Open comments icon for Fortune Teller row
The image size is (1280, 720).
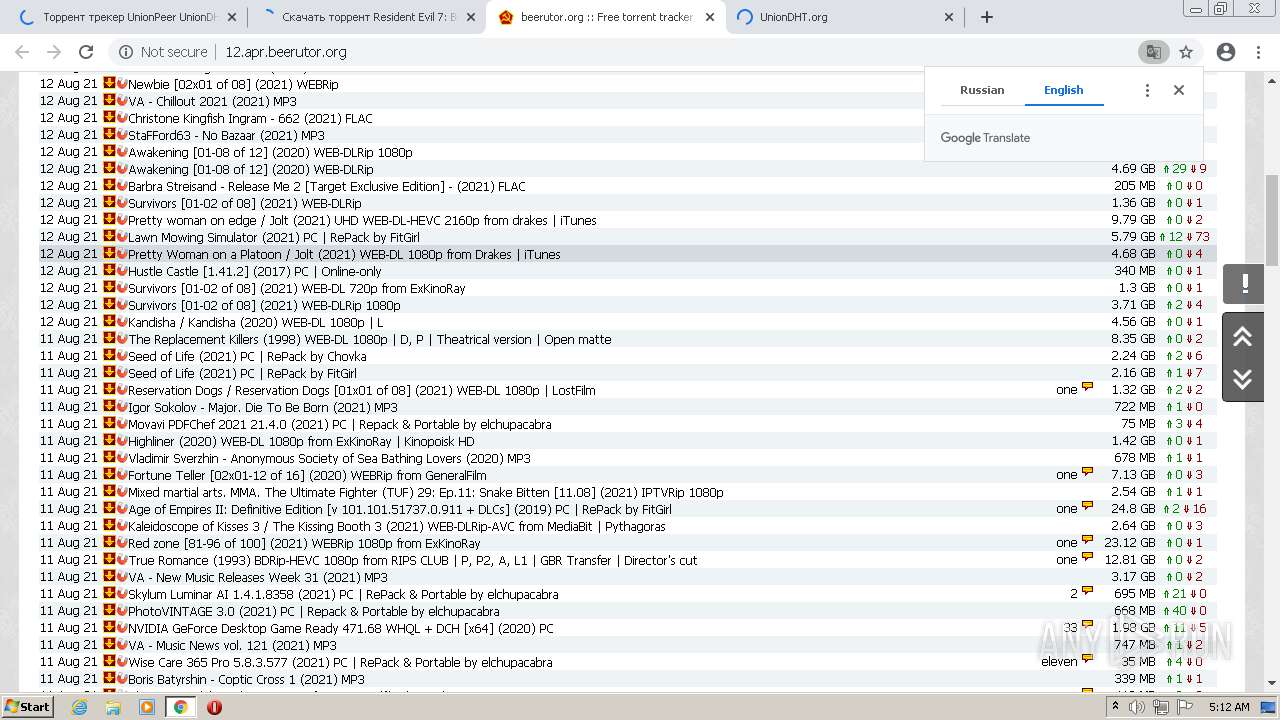point(1087,474)
